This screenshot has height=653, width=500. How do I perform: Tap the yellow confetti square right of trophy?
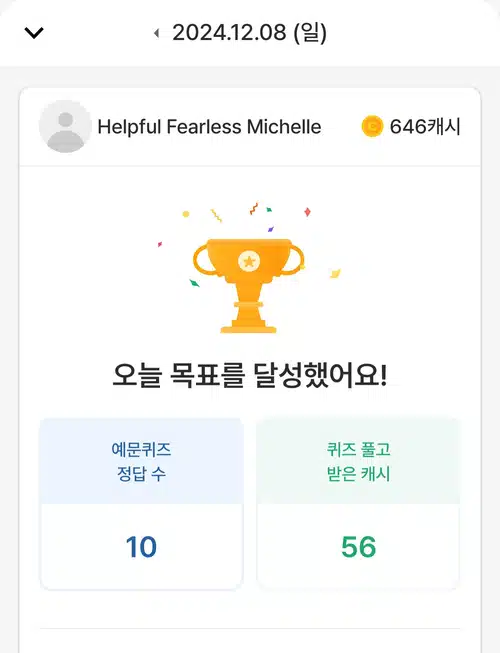[335, 273]
